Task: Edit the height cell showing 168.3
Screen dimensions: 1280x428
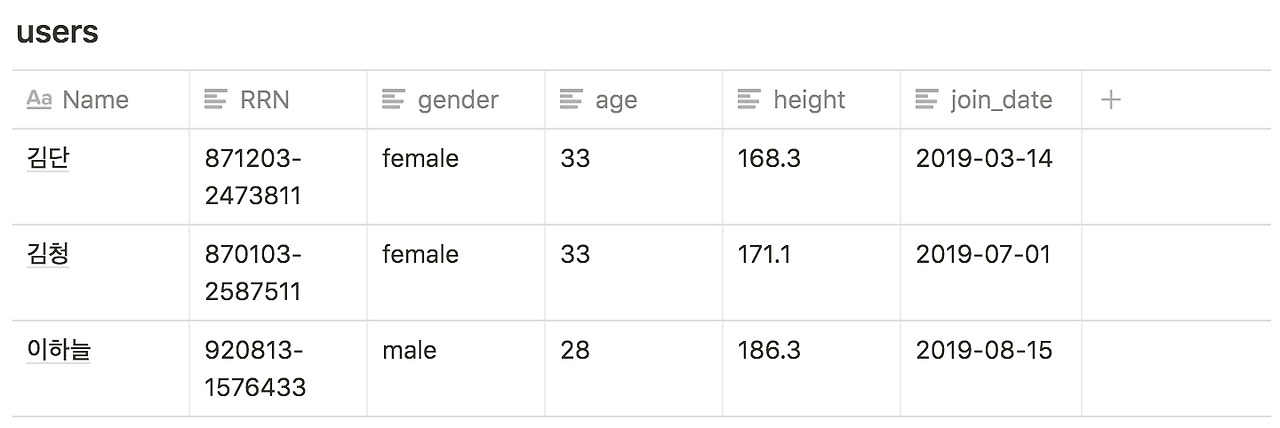Action: pos(769,158)
